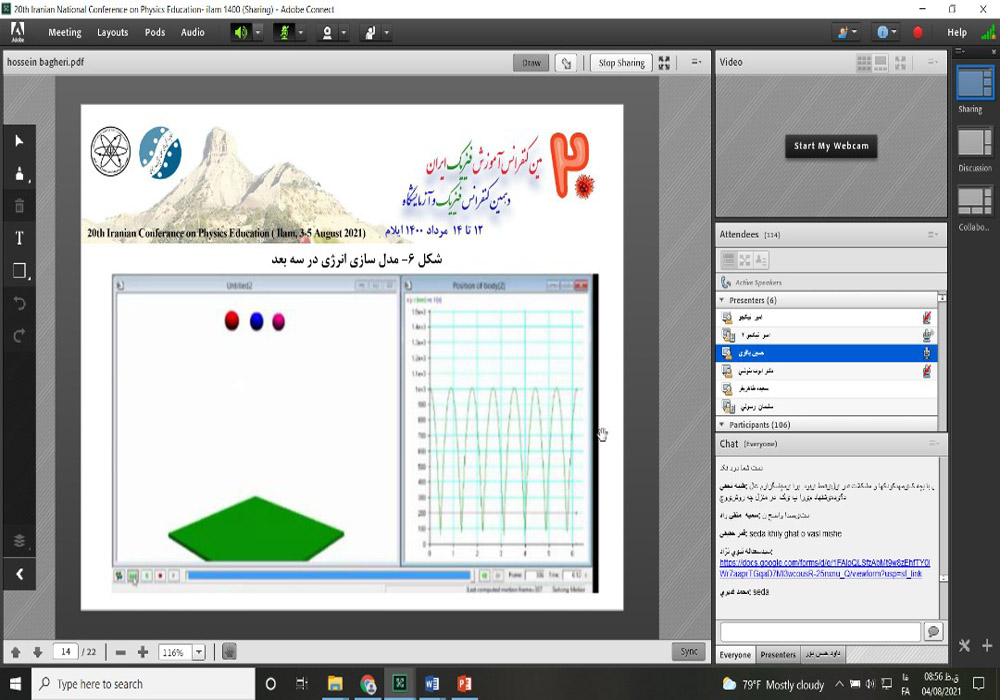The width and height of the screenshot is (1000, 700).
Task: Choose the rectangle shape tool in the draw toolbar
Action: pyautogui.click(x=19, y=271)
